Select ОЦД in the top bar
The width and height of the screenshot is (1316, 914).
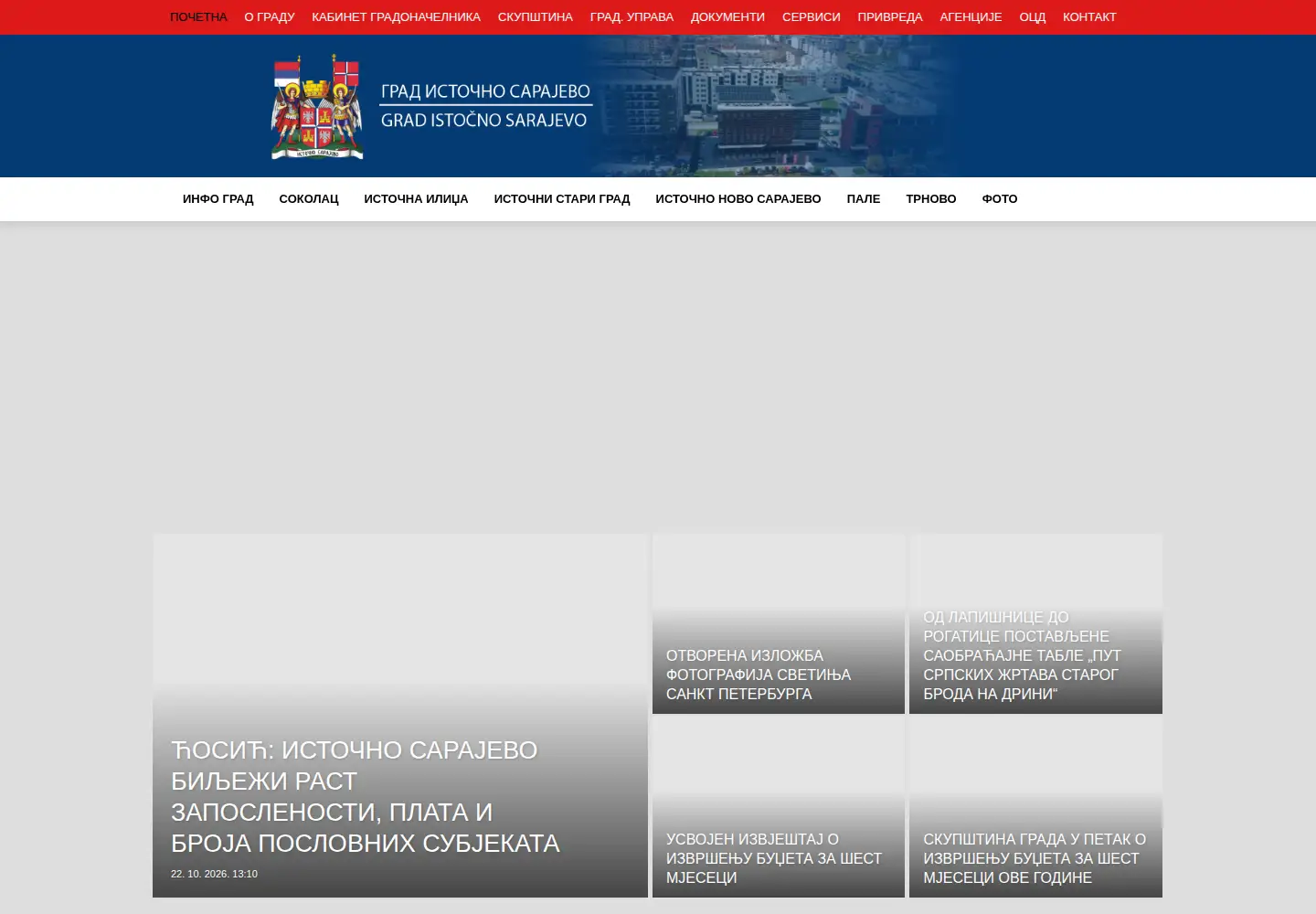tap(1033, 17)
